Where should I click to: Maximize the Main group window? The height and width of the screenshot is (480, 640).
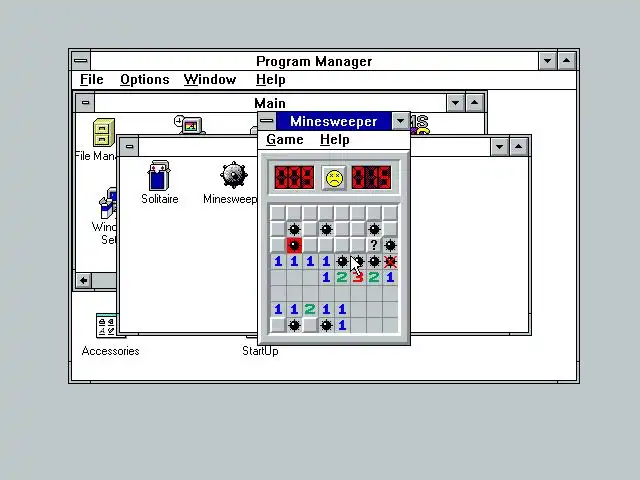474,102
